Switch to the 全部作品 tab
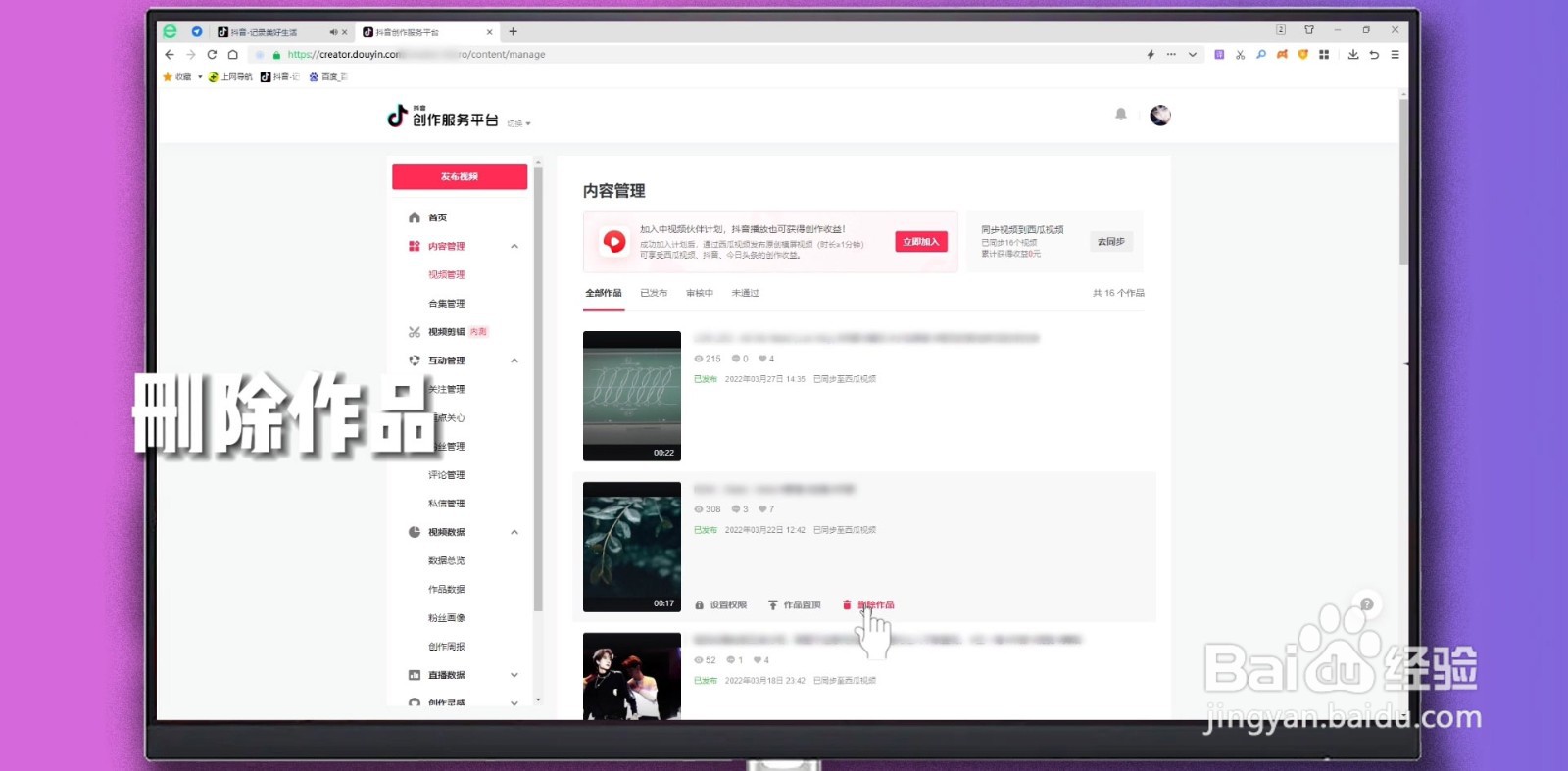Viewport: 1568px width, 771px height. (604, 293)
